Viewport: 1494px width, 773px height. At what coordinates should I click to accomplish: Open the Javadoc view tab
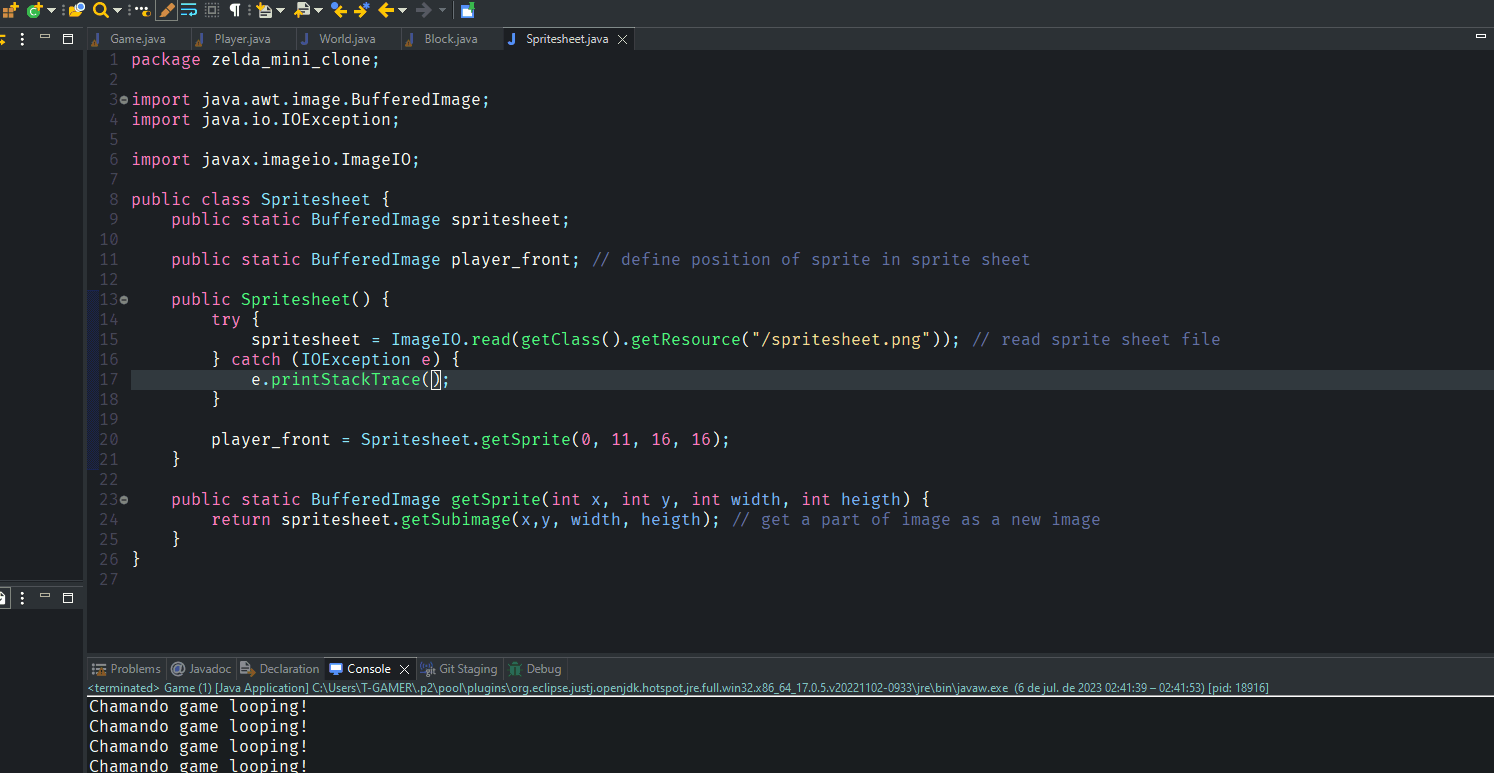click(x=200, y=669)
